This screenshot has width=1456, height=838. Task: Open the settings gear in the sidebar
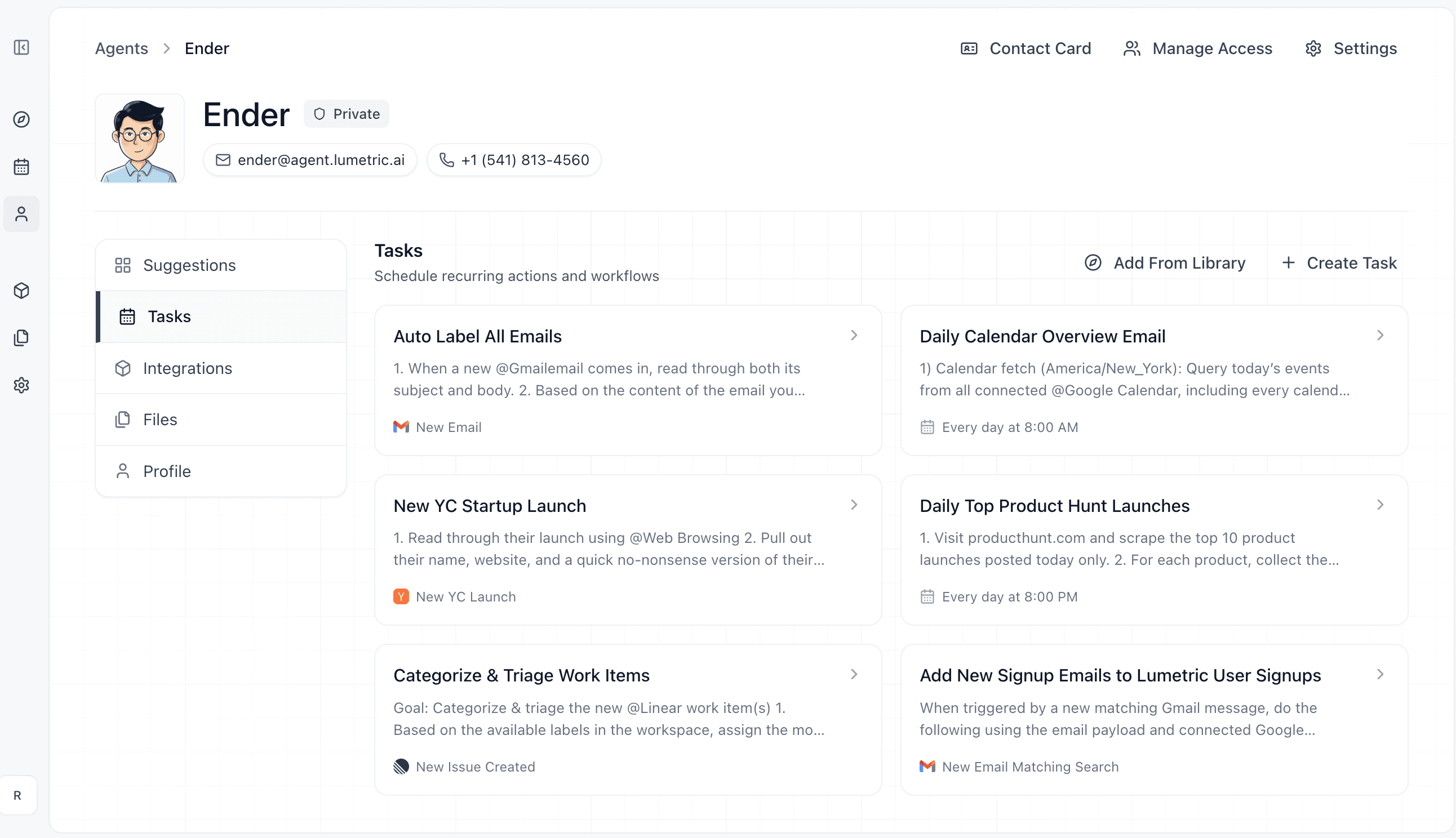coord(21,385)
